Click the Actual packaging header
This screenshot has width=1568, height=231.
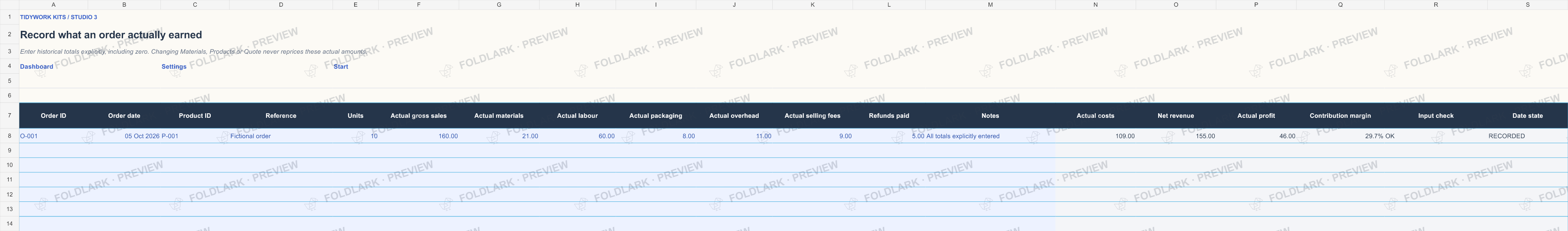656,116
